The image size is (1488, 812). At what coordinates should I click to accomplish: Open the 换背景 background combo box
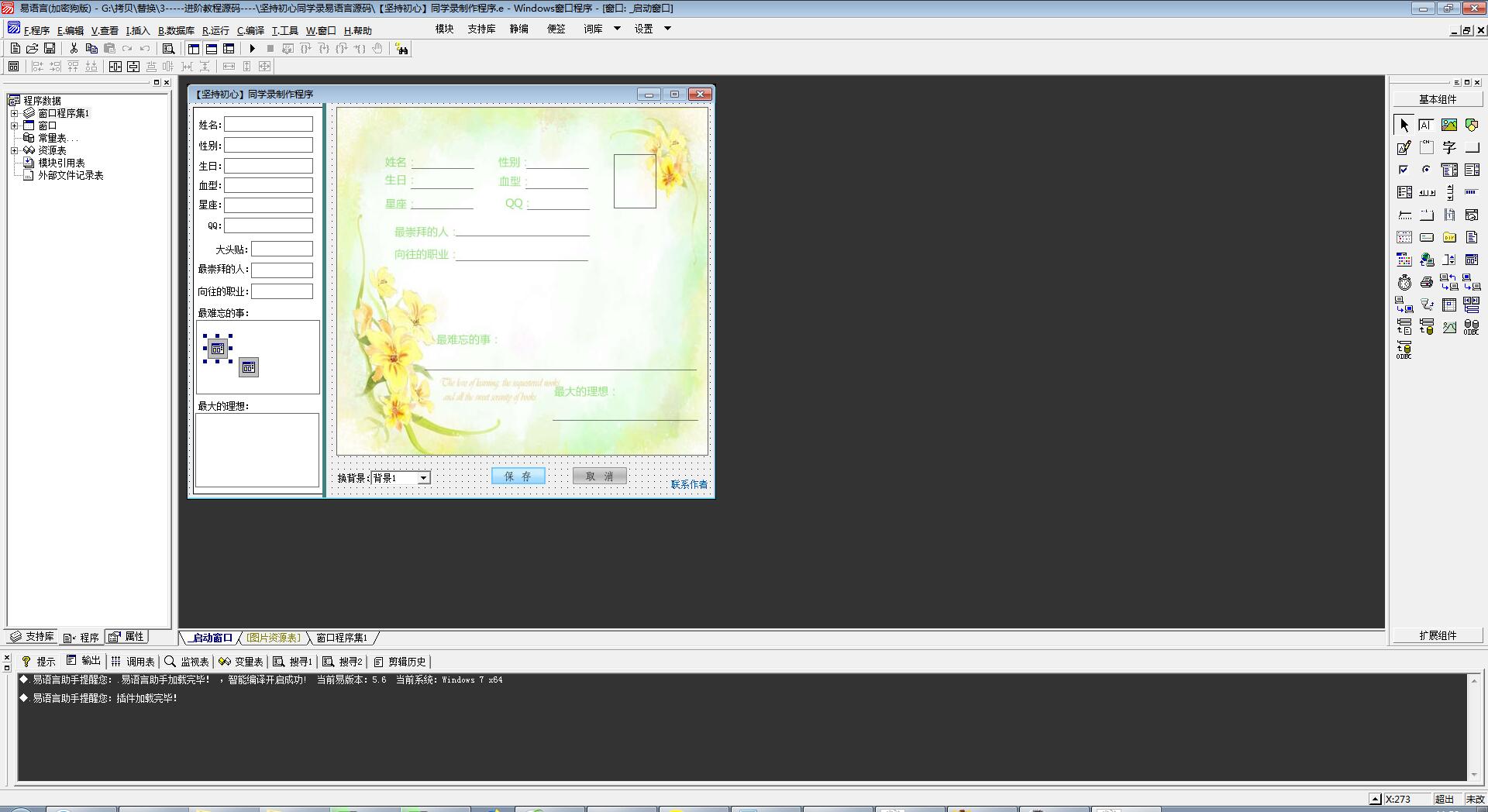(423, 478)
